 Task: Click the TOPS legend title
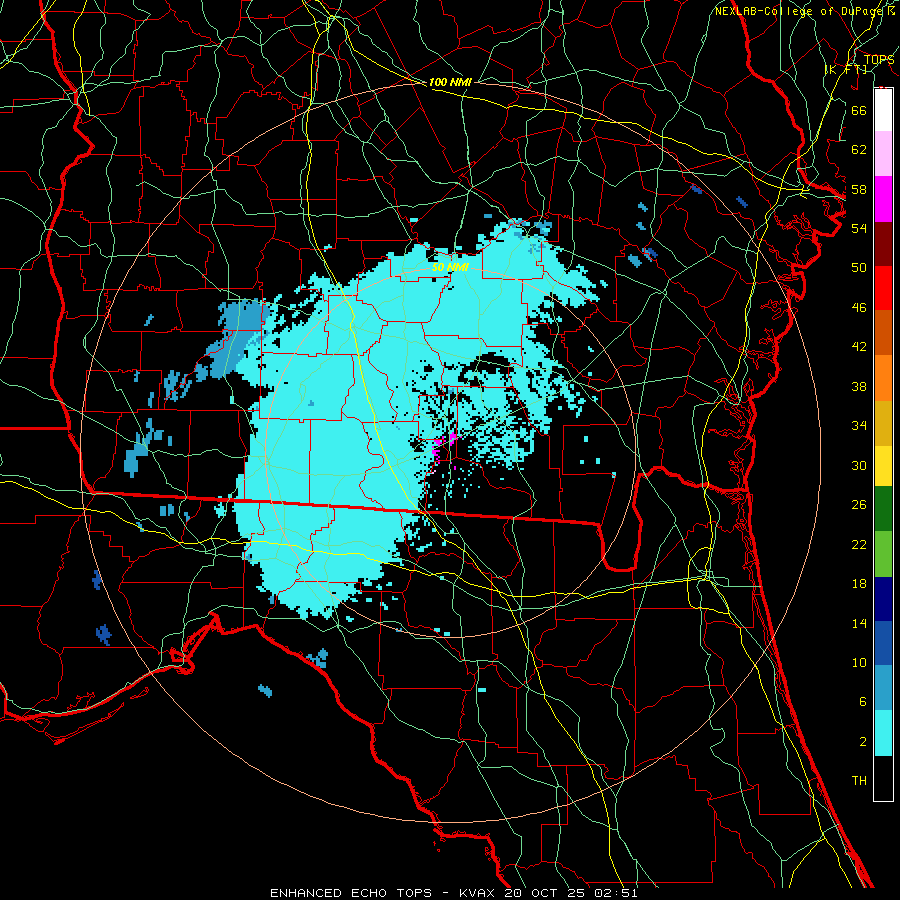[x=879, y=60]
